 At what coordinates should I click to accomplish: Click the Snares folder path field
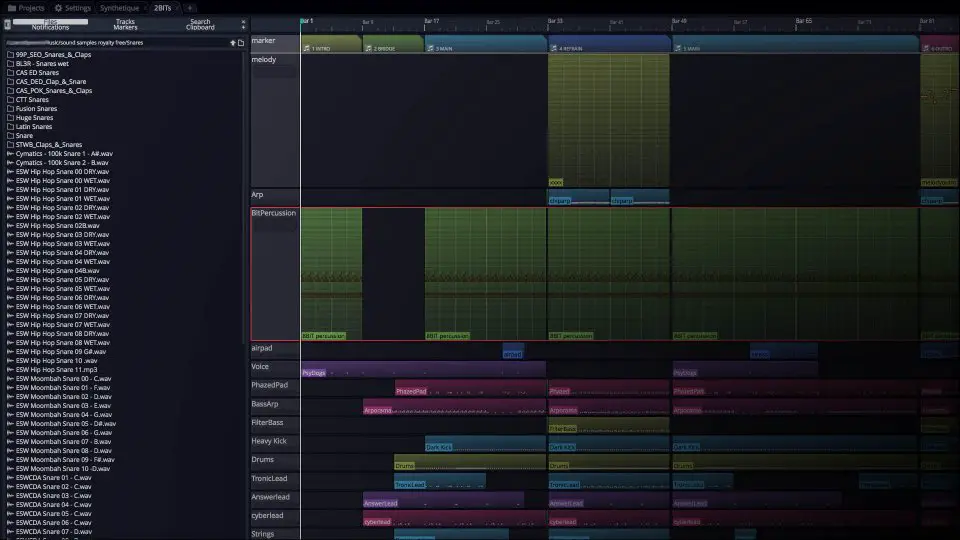click(x=116, y=43)
